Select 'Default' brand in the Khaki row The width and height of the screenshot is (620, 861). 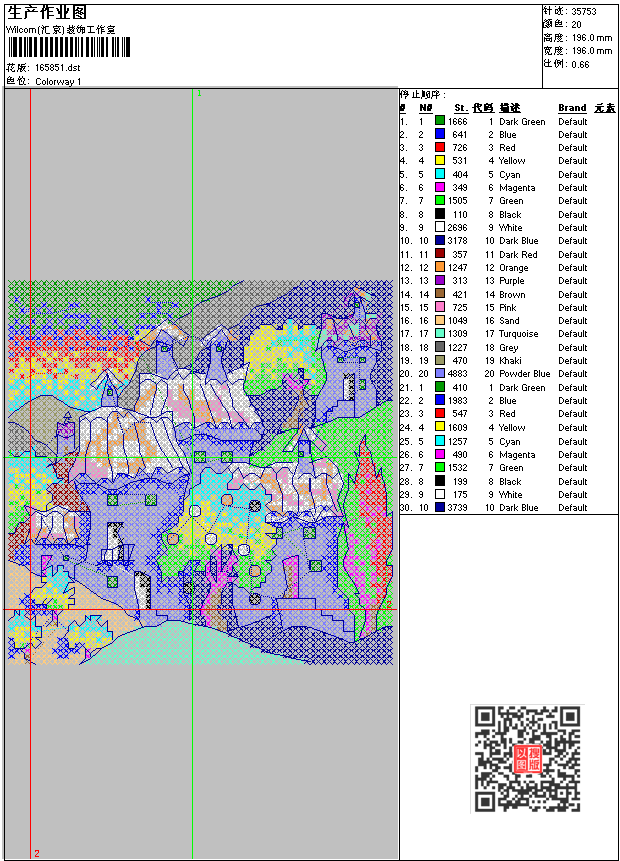pos(573,361)
